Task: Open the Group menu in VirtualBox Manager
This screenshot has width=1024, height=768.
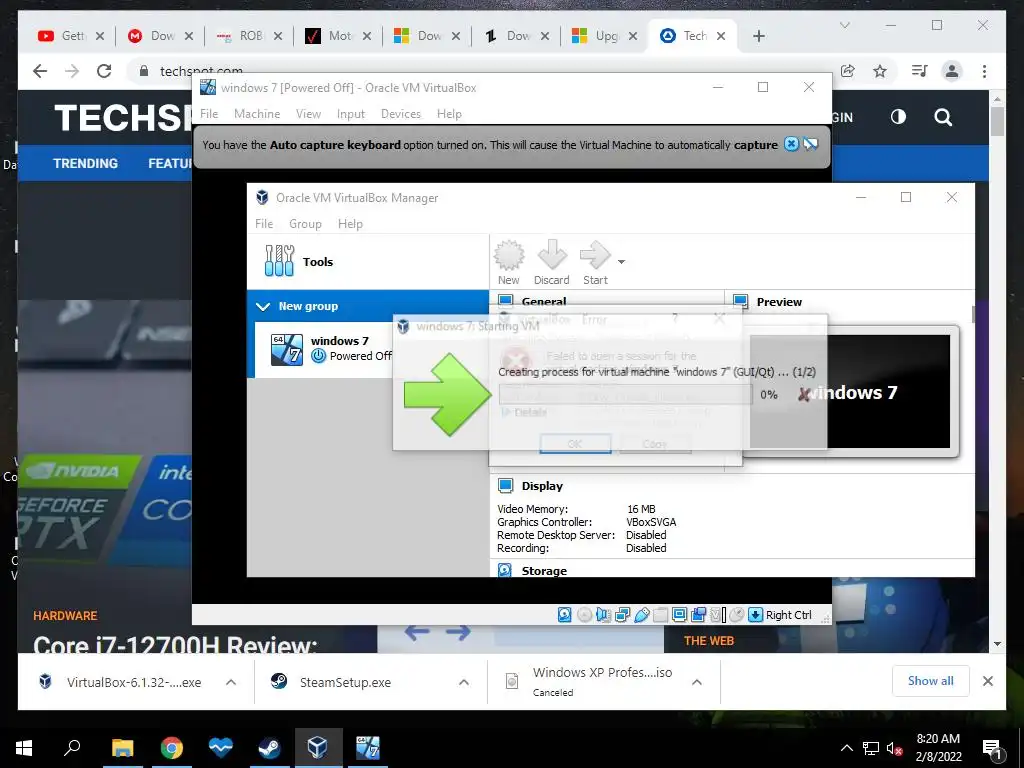Action: click(306, 224)
